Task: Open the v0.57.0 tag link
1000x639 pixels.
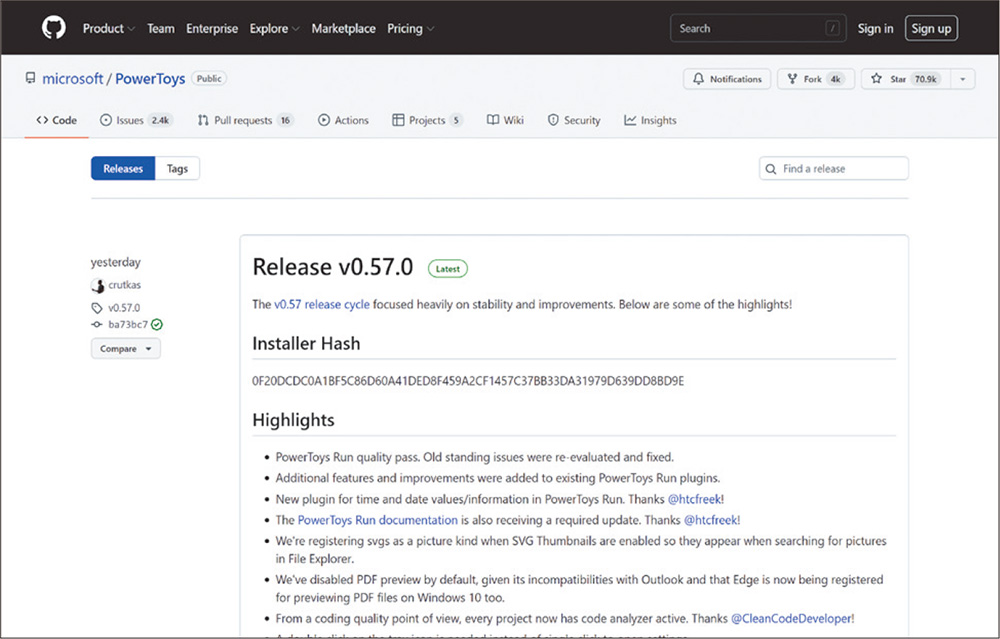Action: coord(124,307)
